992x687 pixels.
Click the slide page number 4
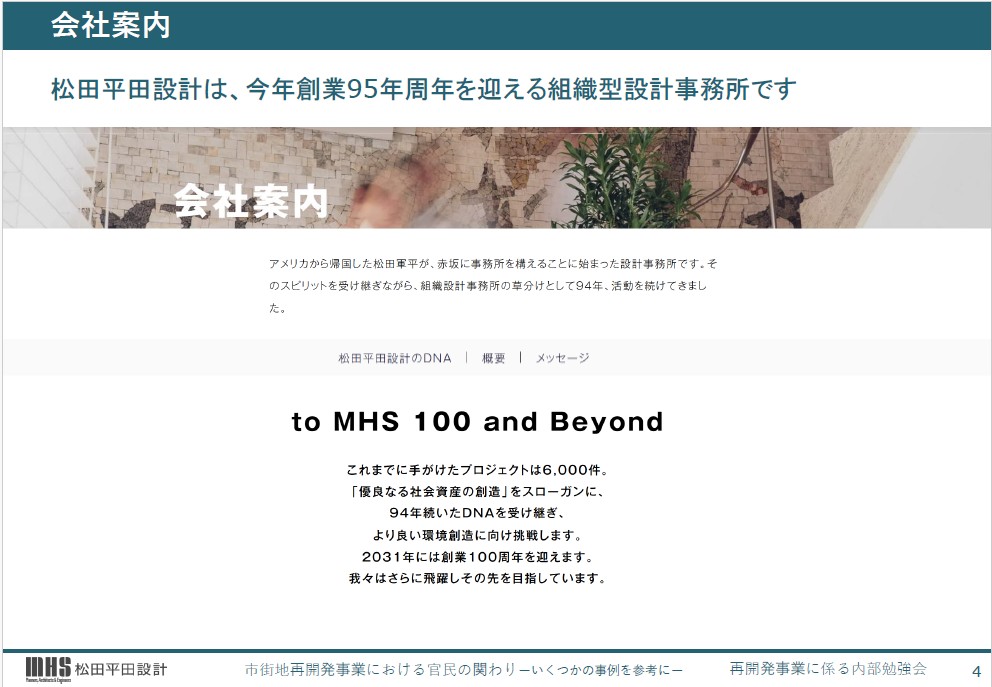[976, 671]
